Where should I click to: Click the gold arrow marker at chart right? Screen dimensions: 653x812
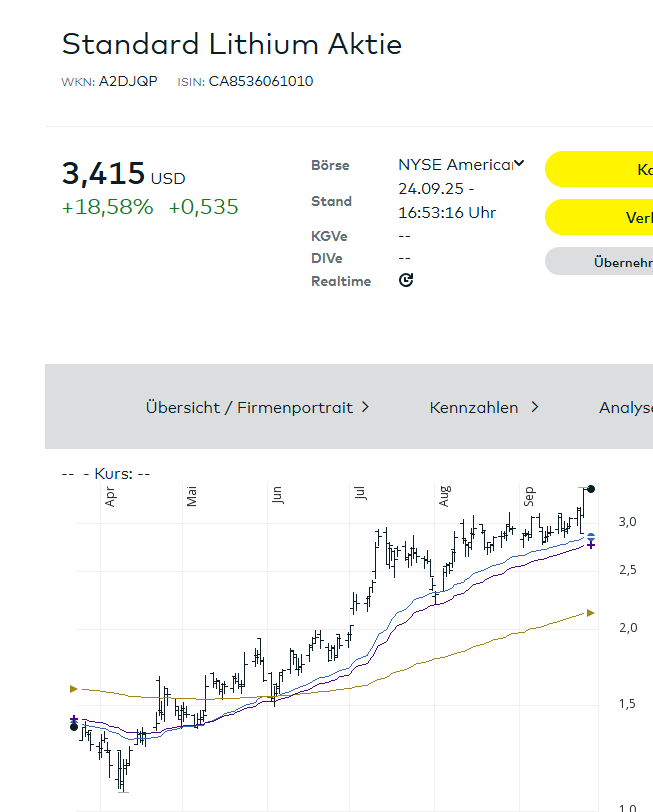(x=590, y=612)
